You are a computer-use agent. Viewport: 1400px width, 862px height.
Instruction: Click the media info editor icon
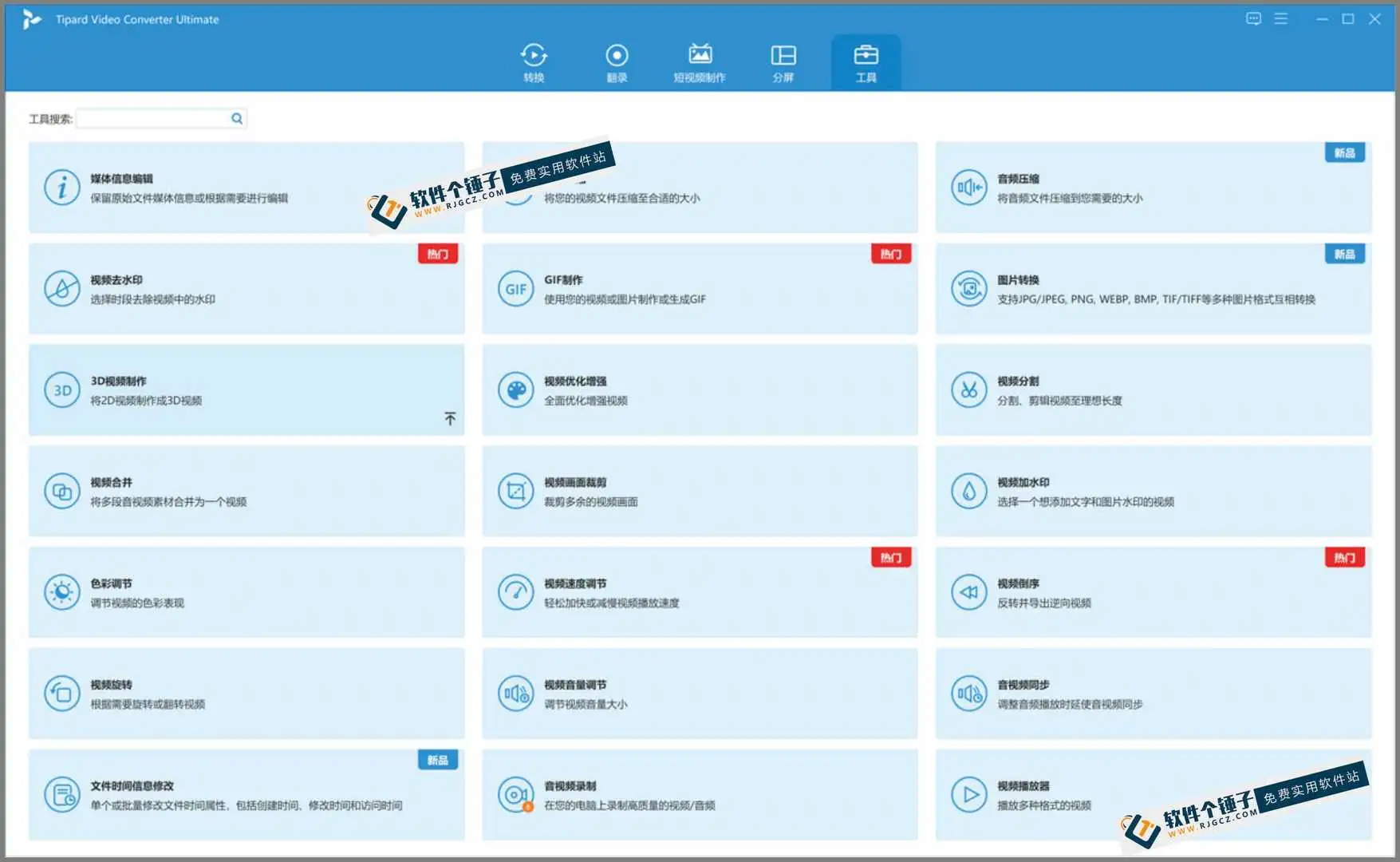[61, 188]
